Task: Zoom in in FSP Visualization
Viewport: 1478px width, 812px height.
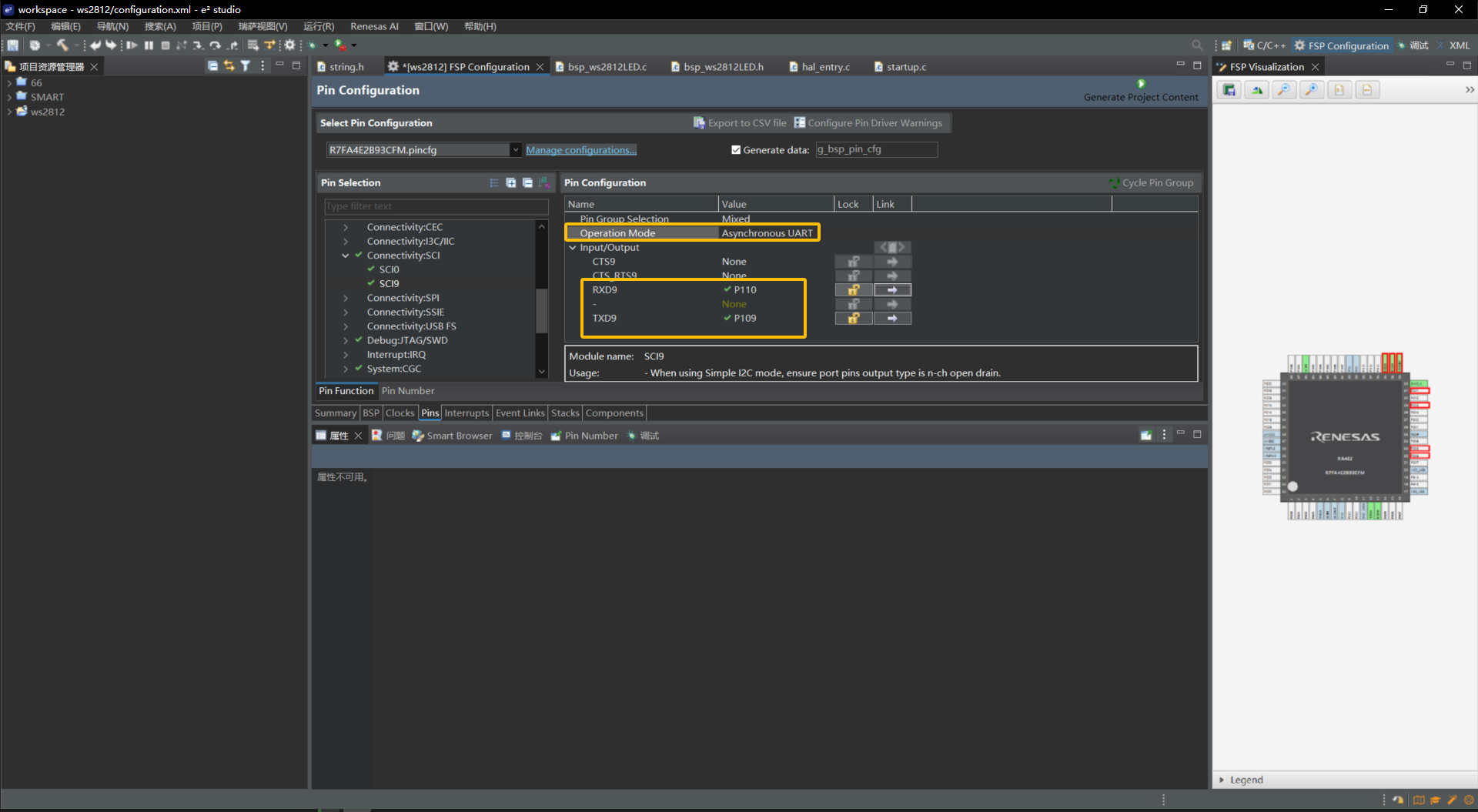Action: 1312,90
